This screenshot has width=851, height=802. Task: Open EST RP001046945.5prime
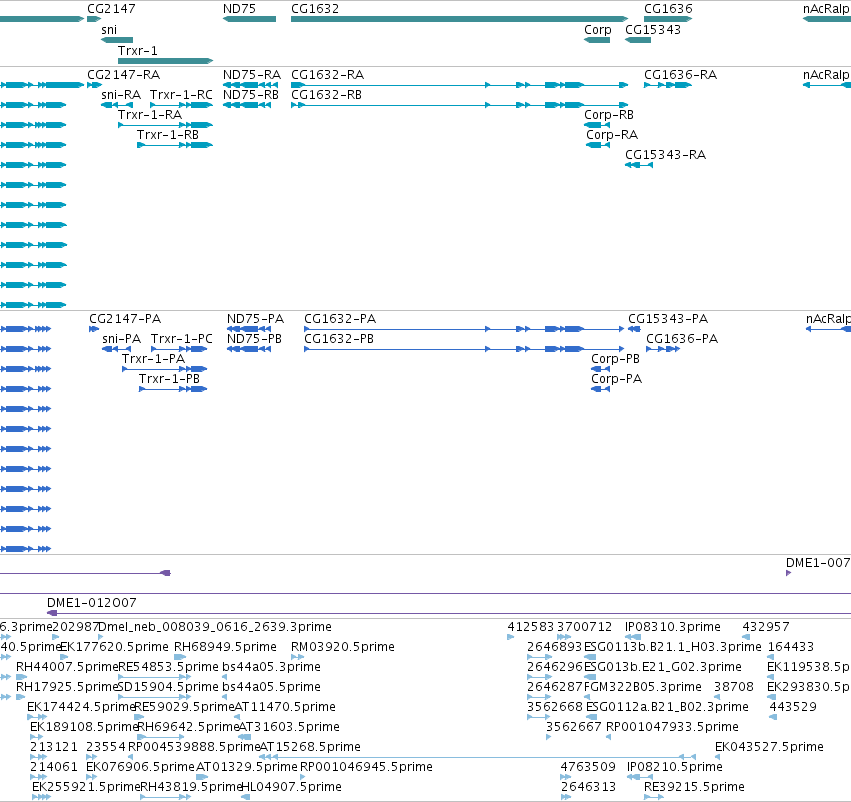[366, 767]
